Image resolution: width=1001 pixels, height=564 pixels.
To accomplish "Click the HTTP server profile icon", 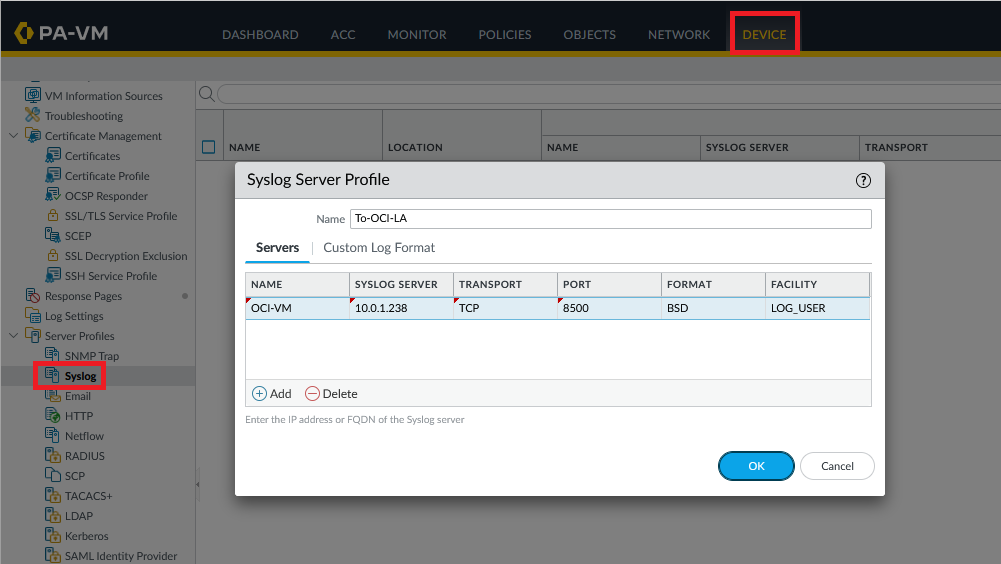I will pos(53,416).
